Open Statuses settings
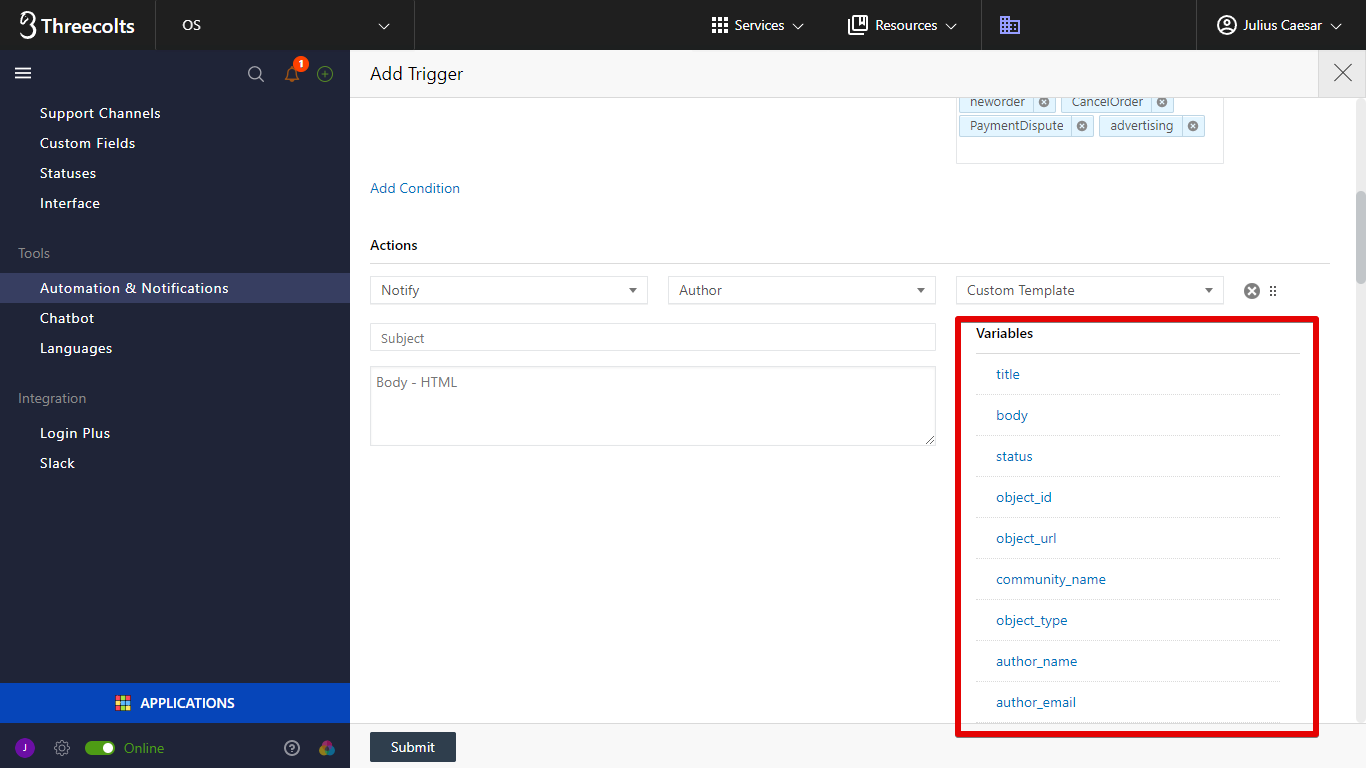The image size is (1366, 768). click(x=68, y=173)
